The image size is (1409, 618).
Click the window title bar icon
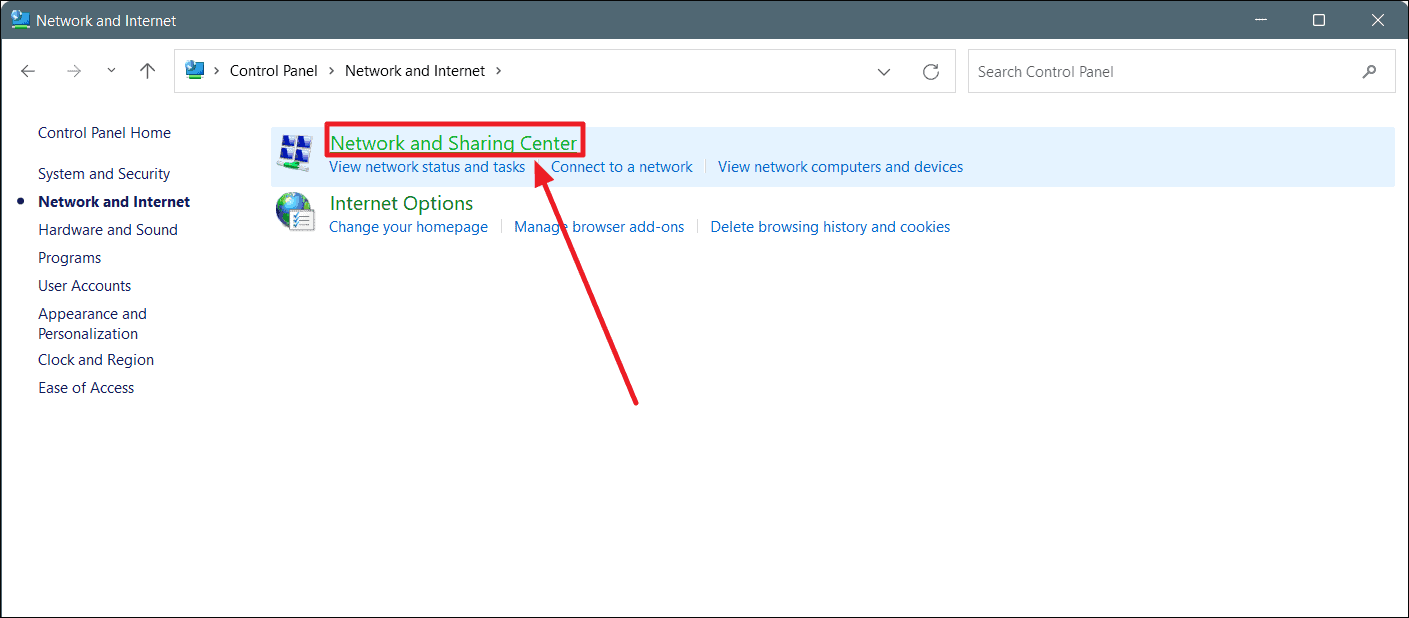[x=20, y=20]
